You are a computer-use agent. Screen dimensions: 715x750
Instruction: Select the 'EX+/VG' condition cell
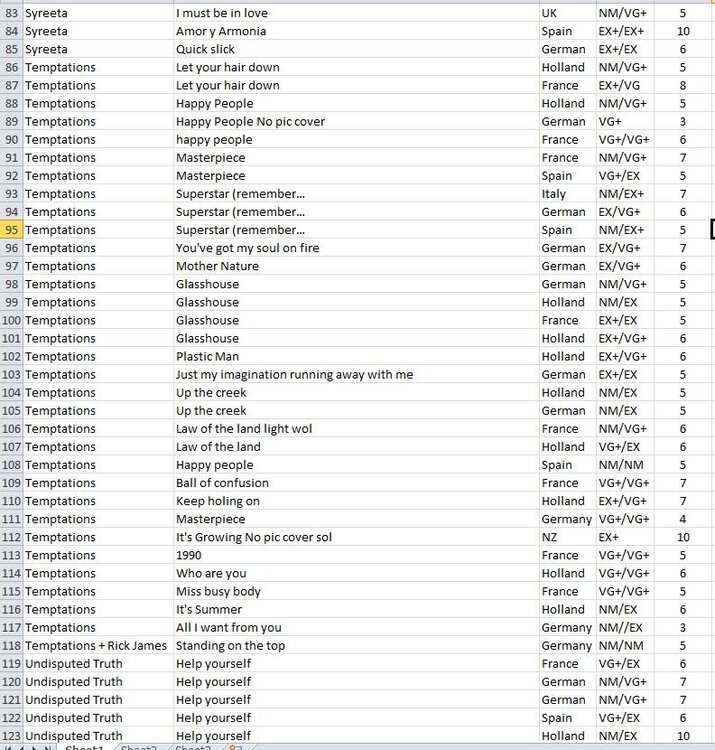pos(625,85)
